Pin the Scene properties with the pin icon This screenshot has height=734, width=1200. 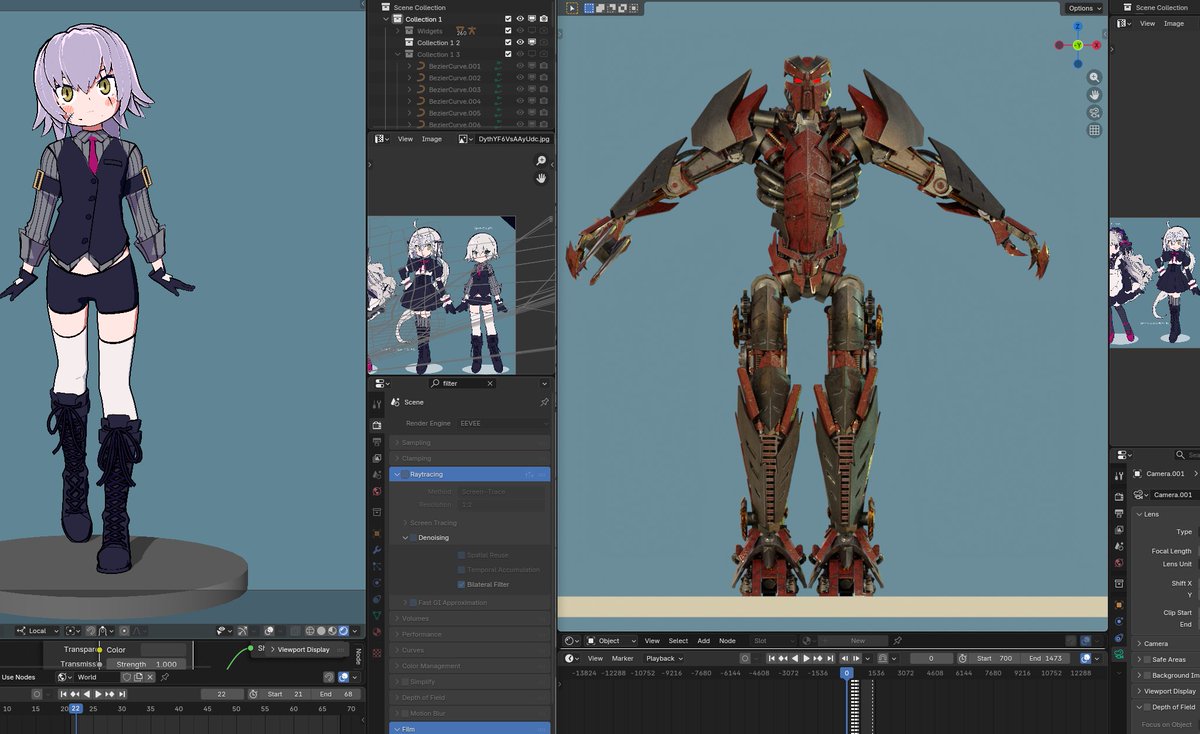pos(544,402)
